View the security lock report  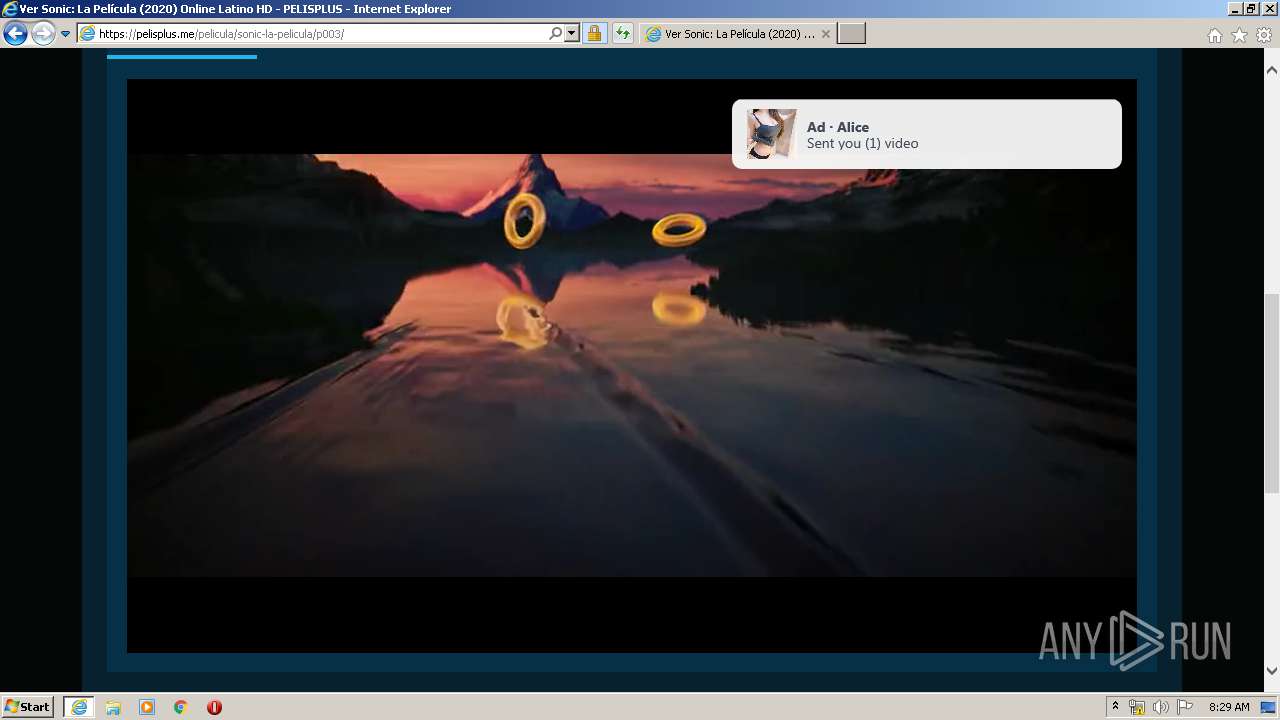tap(594, 34)
